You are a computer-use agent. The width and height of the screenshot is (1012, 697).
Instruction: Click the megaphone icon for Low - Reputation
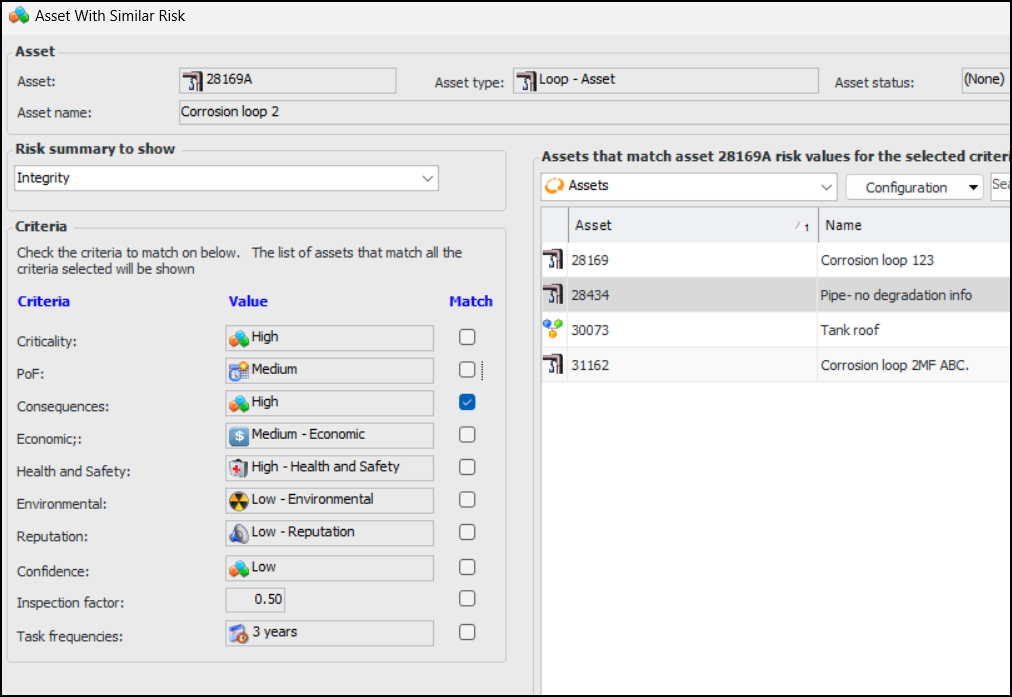pos(239,533)
